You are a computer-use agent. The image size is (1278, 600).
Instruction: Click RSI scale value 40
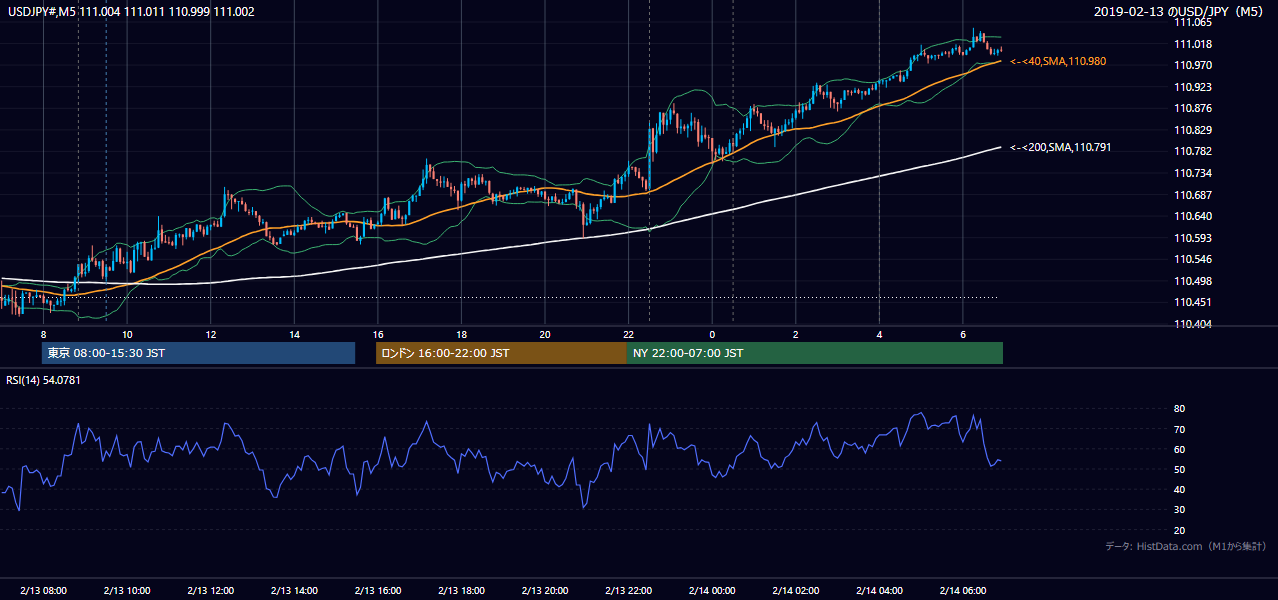pyautogui.click(x=1179, y=490)
